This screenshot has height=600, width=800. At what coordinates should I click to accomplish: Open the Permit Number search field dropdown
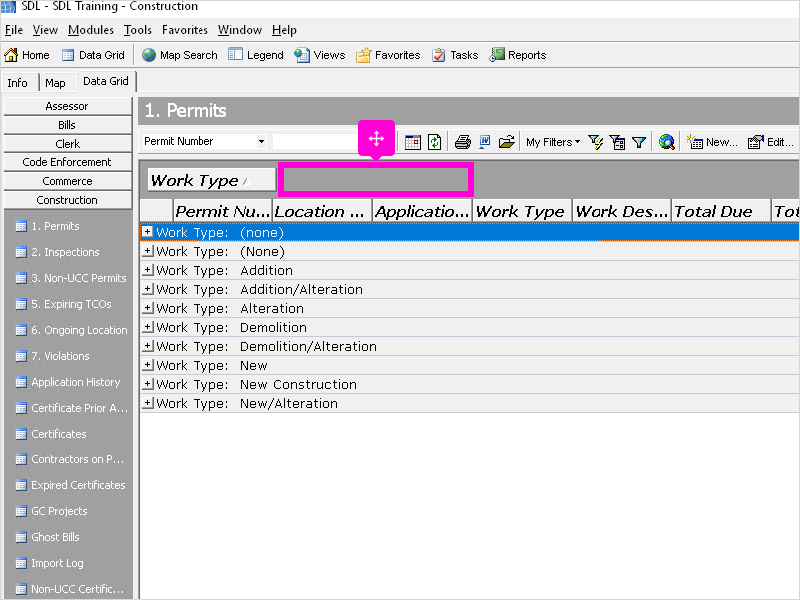tap(261, 141)
